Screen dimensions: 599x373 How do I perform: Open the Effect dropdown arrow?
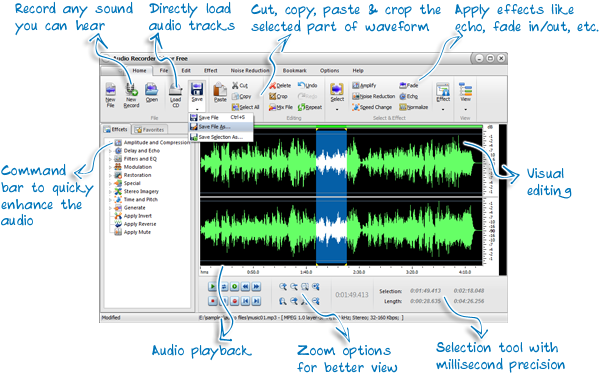point(443,109)
